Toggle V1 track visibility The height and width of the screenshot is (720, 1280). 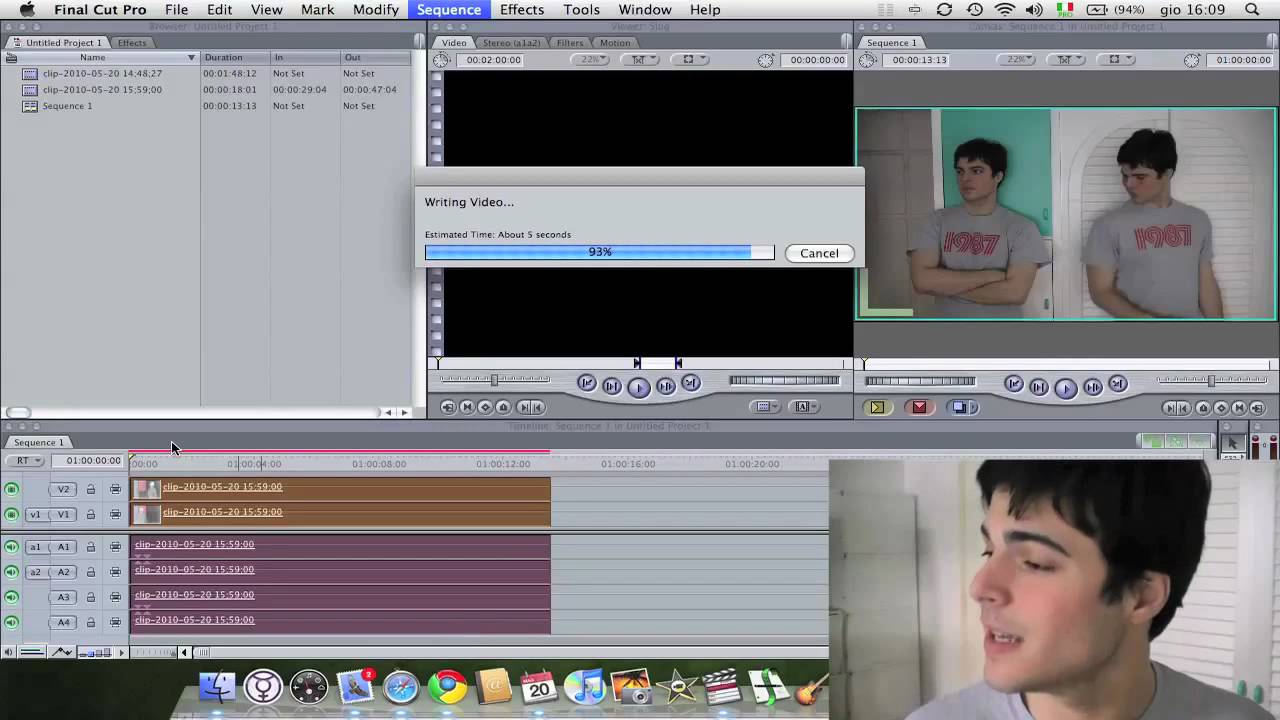[11, 514]
